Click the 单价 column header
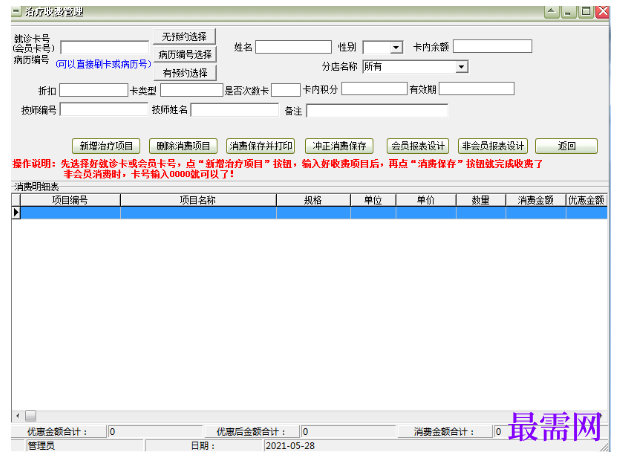The image size is (620, 458). click(x=426, y=200)
